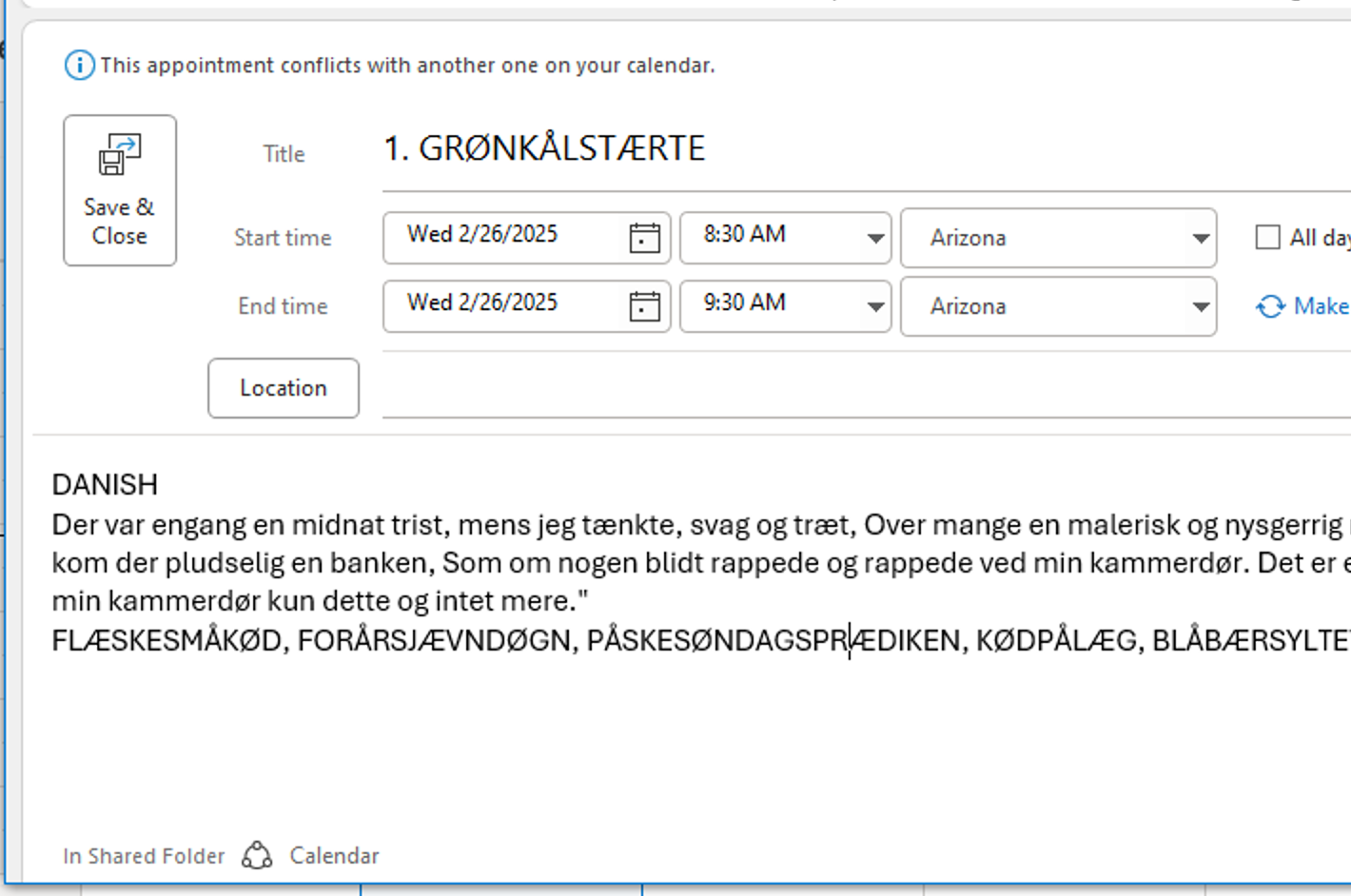Screen dimensions: 1351x896
Task: Expand the 9:30 AM end time dropdown
Action: [x=875, y=306]
